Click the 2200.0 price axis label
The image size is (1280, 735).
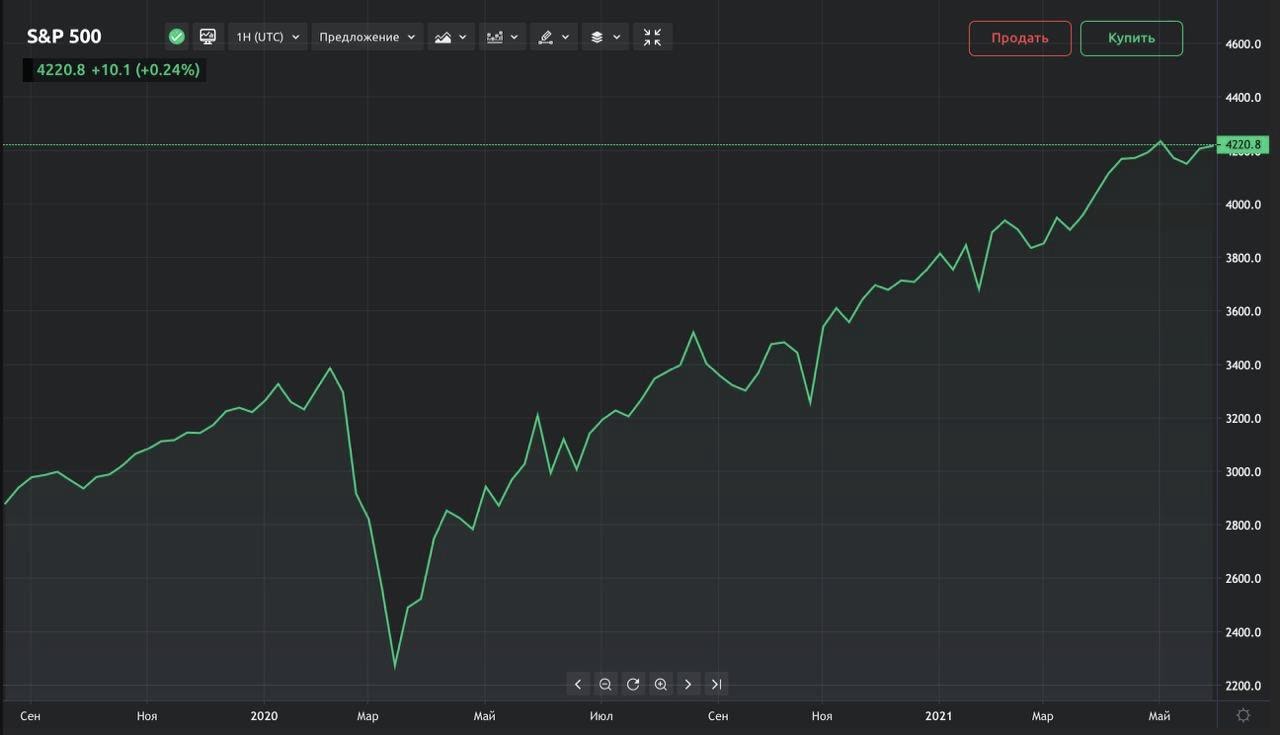pos(1244,686)
